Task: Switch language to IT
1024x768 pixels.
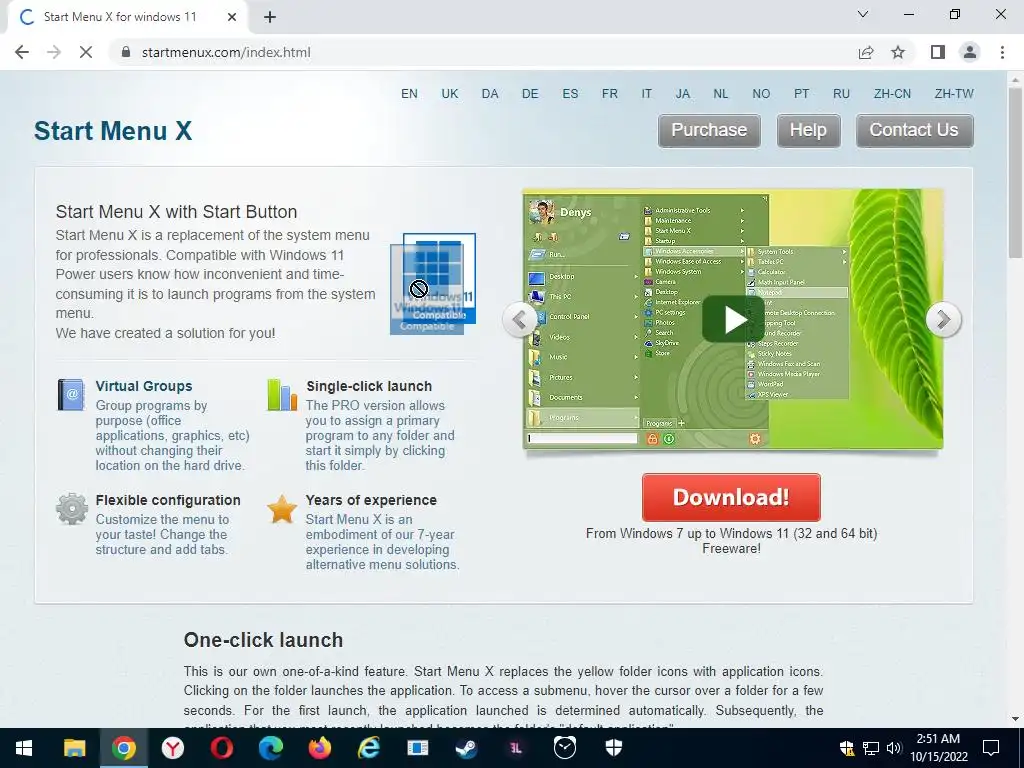Action: [647, 93]
